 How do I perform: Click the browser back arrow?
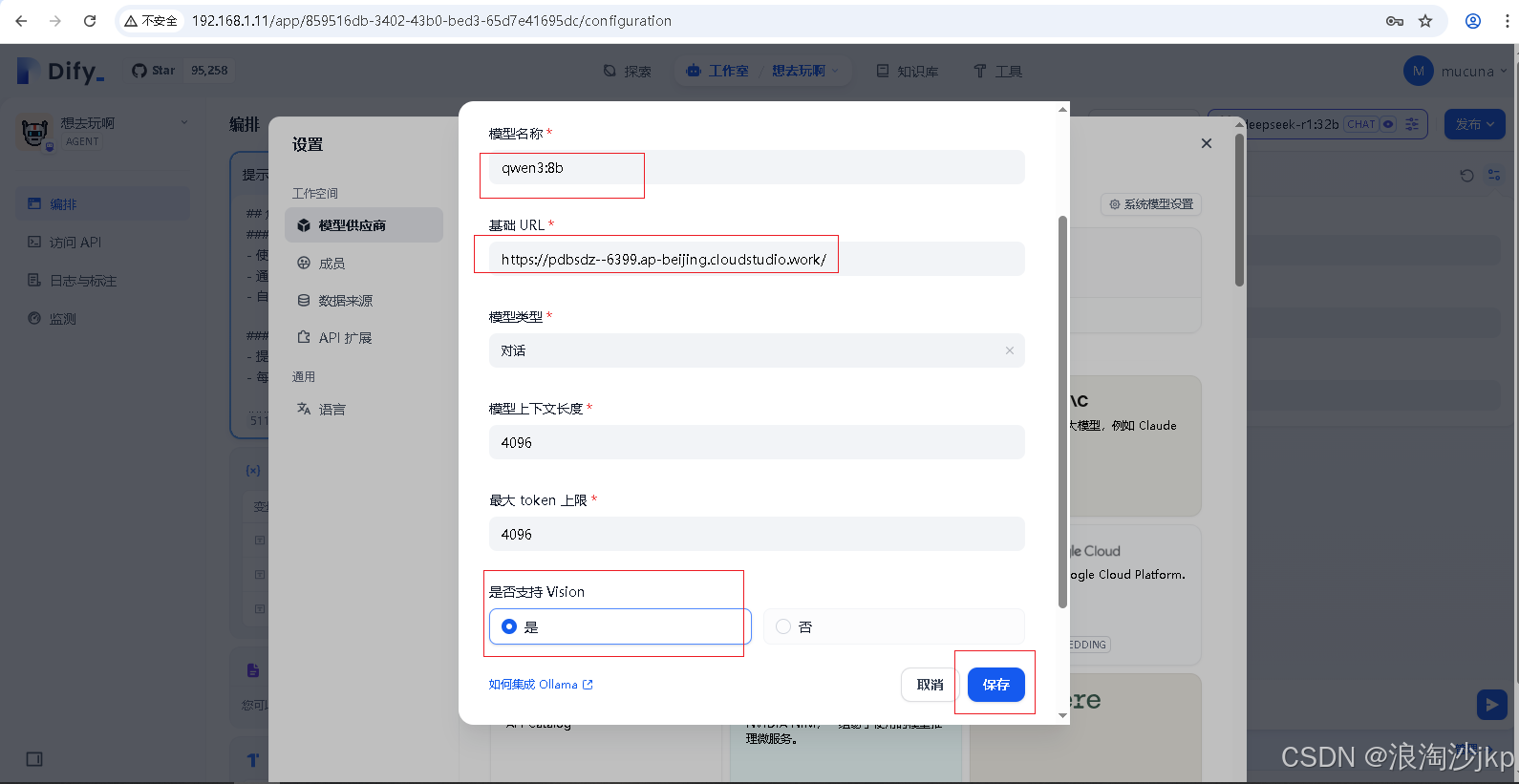point(21,20)
